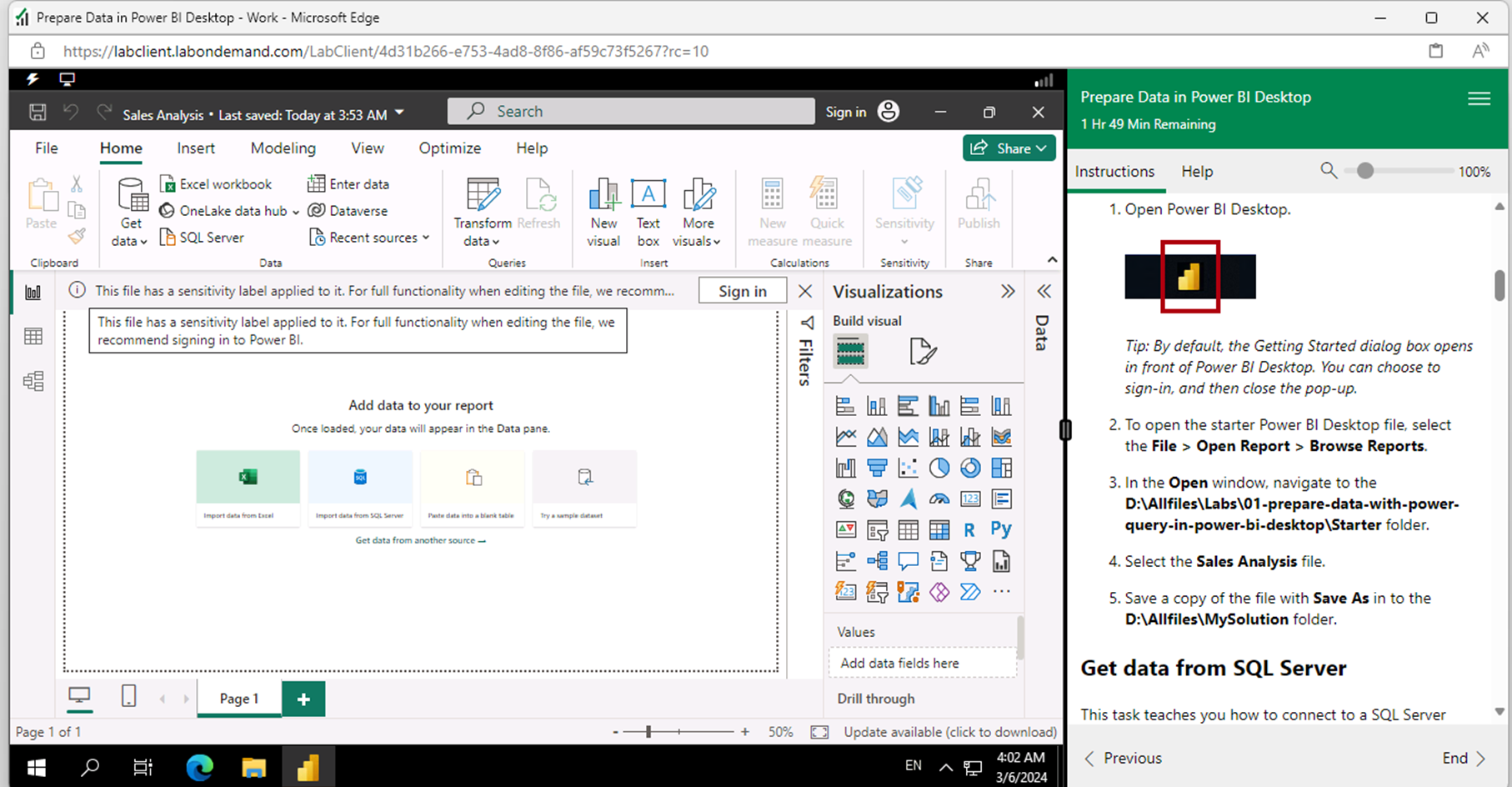Toggle fit to page icon

(x=819, y=732)
